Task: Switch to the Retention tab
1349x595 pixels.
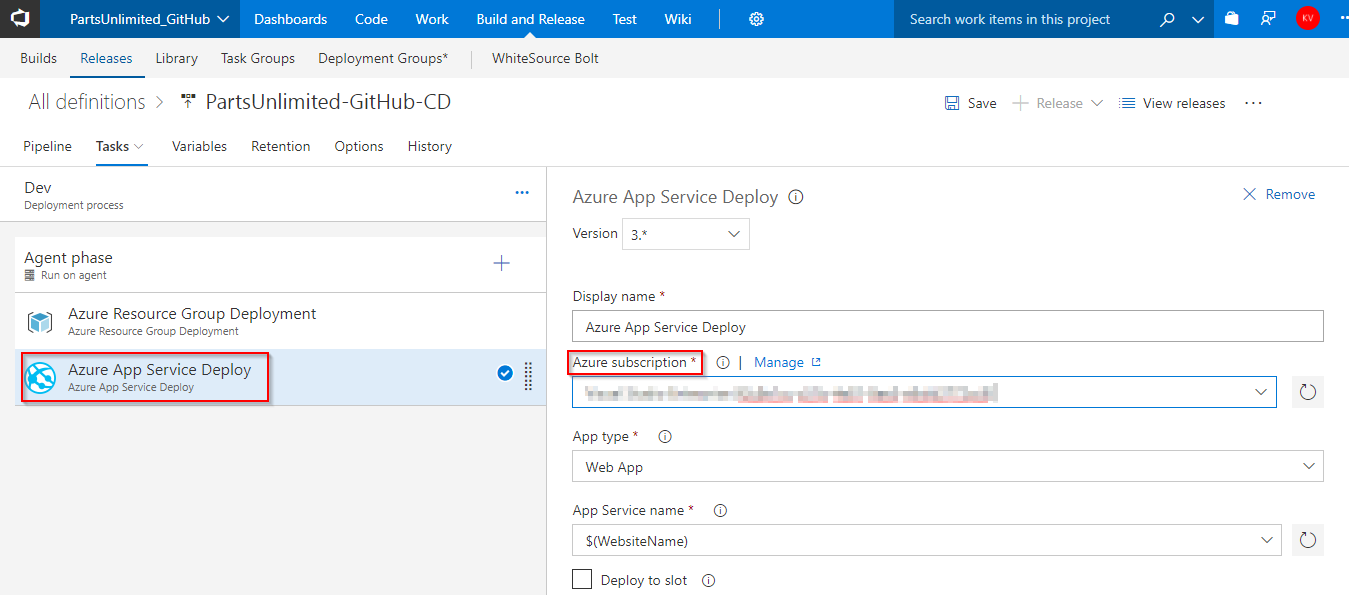Action: pyautogui.click(x=281, y=146)
